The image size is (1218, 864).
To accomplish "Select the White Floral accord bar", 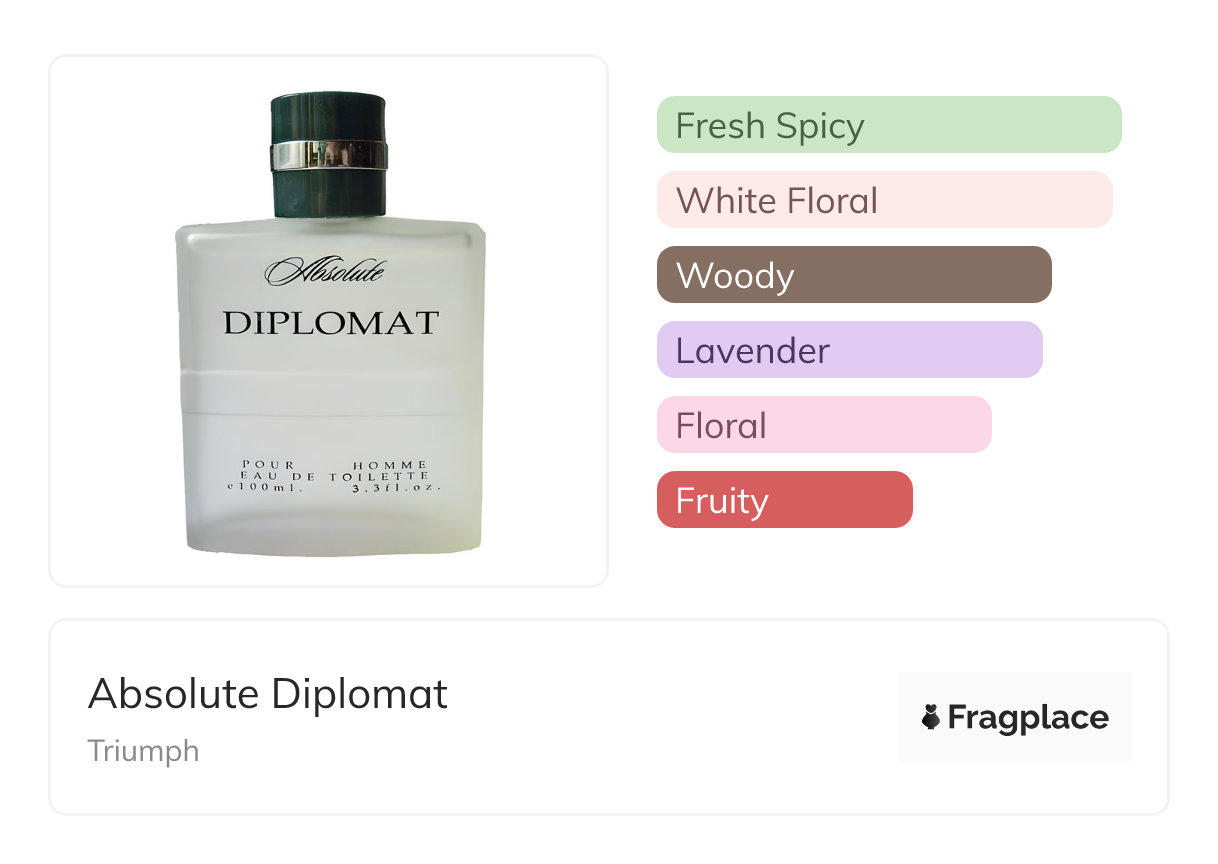I will tap(885, 200).
